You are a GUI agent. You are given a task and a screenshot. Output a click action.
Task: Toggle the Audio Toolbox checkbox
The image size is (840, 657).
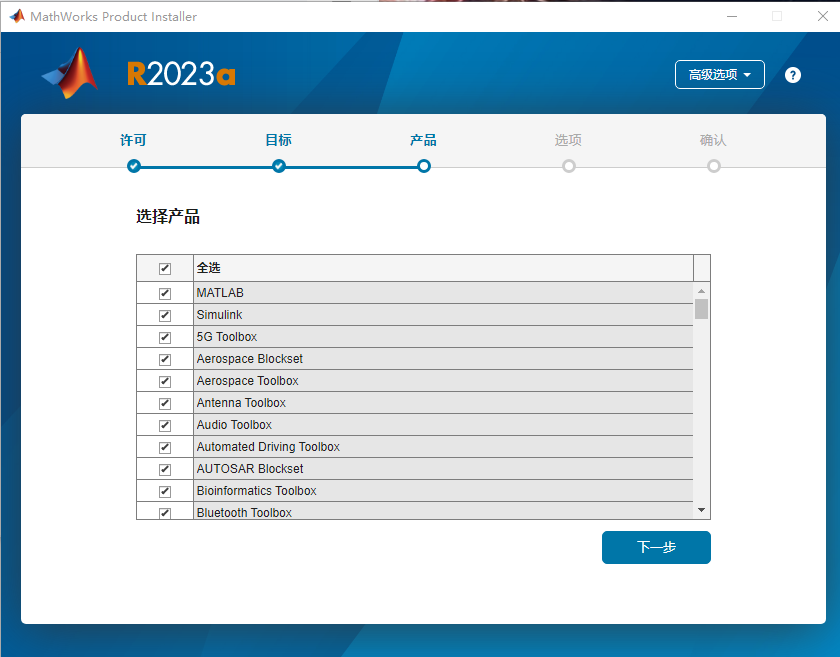pyautogui.click(x=164, y=425)
